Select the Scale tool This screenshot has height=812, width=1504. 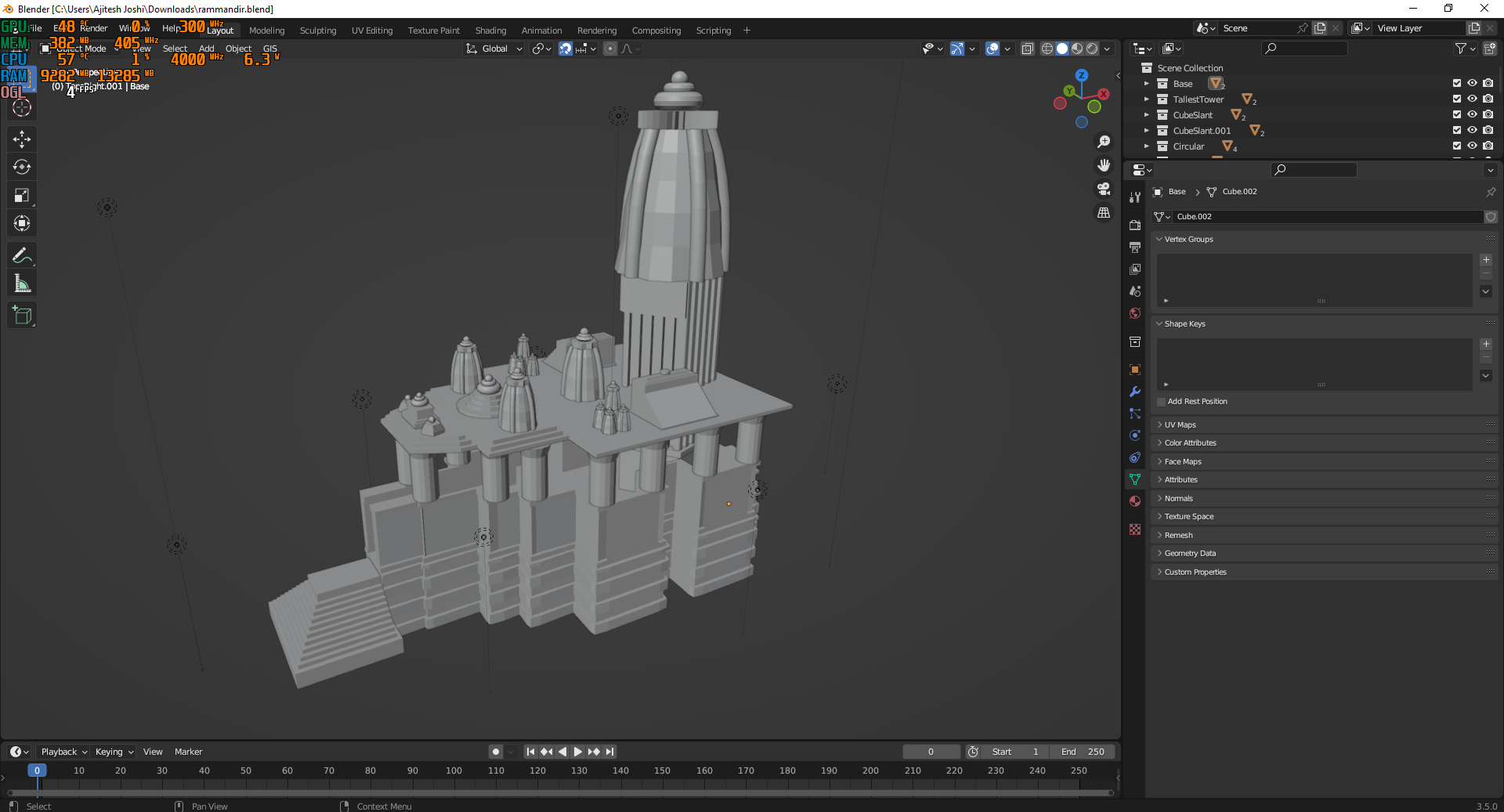[22, 195]
